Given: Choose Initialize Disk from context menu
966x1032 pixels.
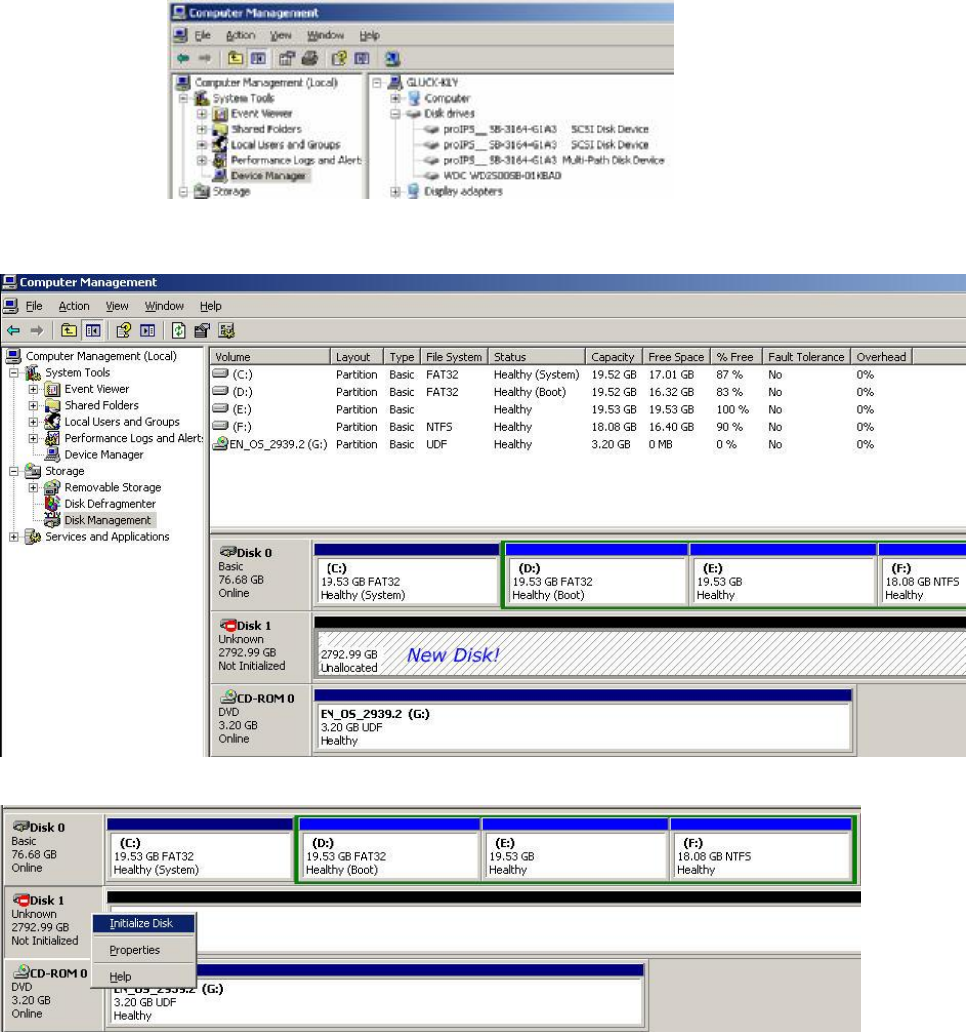Looking at the screenshot, I should 143,923.
